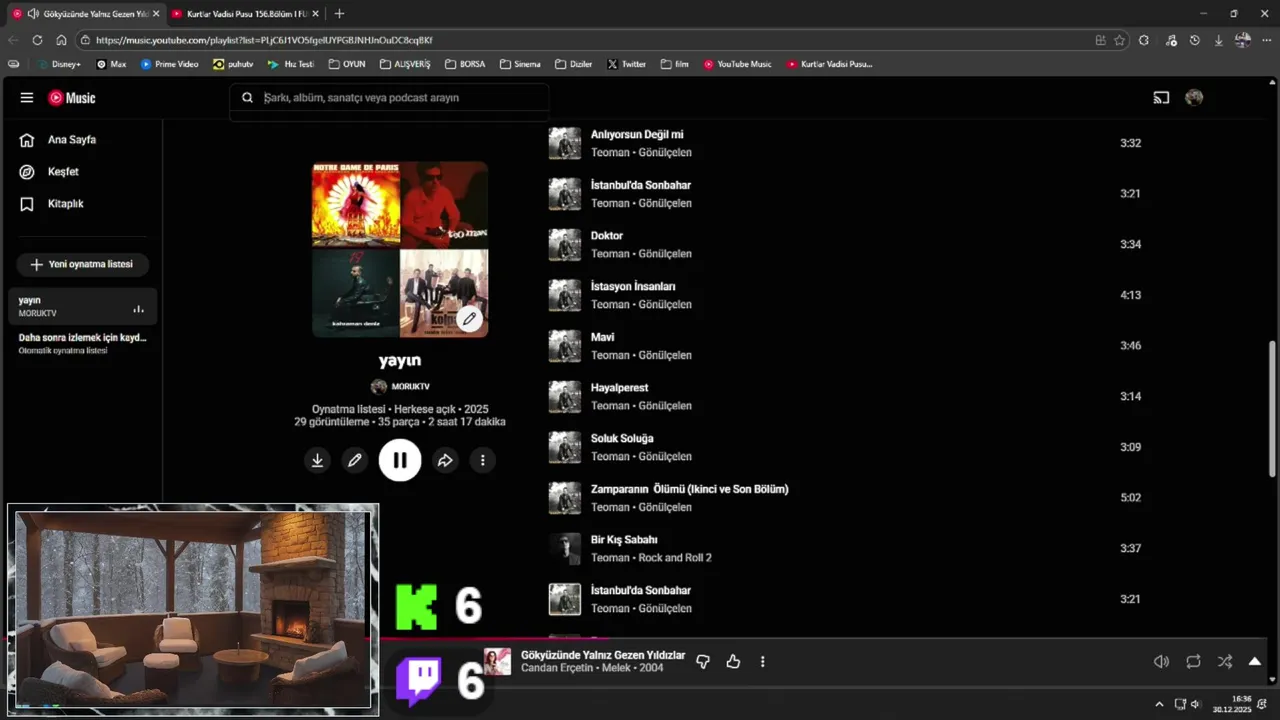Open Teoman artist link under Mavi
Viewport: 1280px width, 720px height.
click(x=610, y=356)
